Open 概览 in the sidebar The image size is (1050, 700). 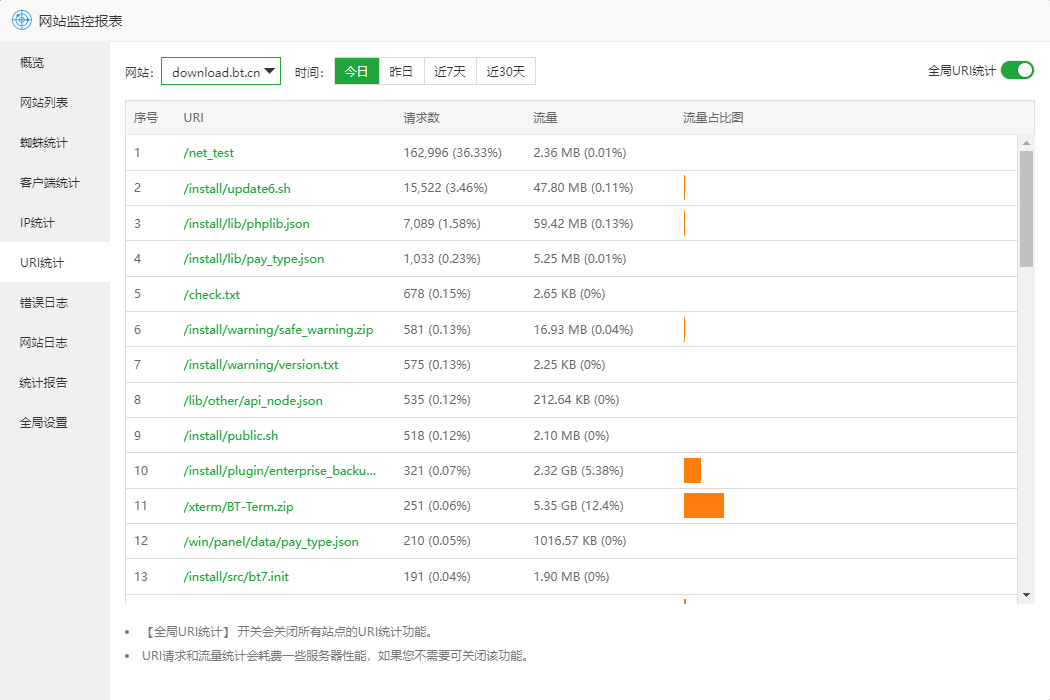tap(55, 62)
